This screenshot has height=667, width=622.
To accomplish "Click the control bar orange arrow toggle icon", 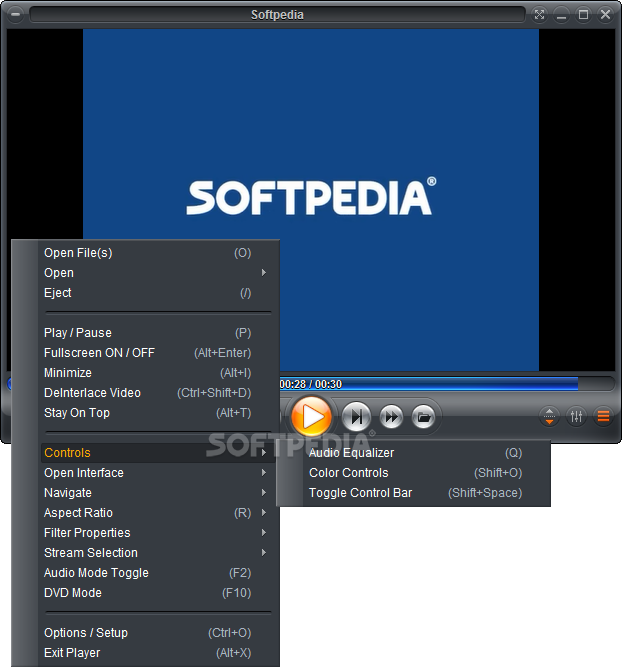I will (549, 416).
